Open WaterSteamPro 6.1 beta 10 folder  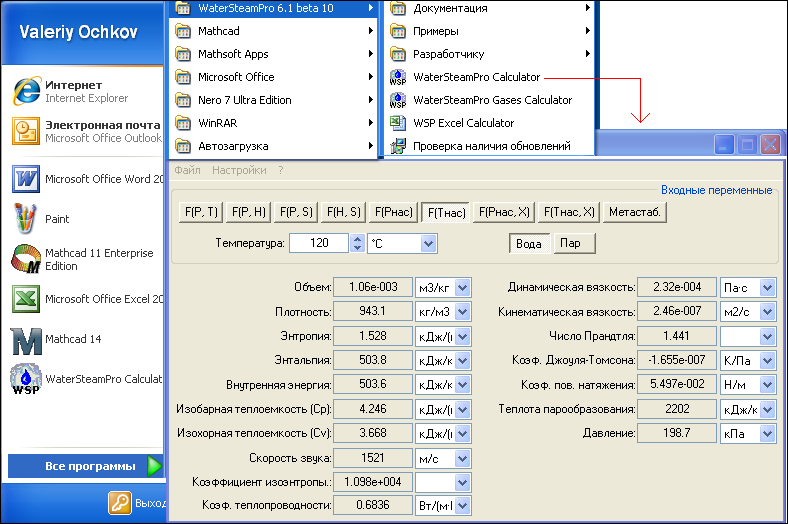pyautogui.click(x=273, y=8)
